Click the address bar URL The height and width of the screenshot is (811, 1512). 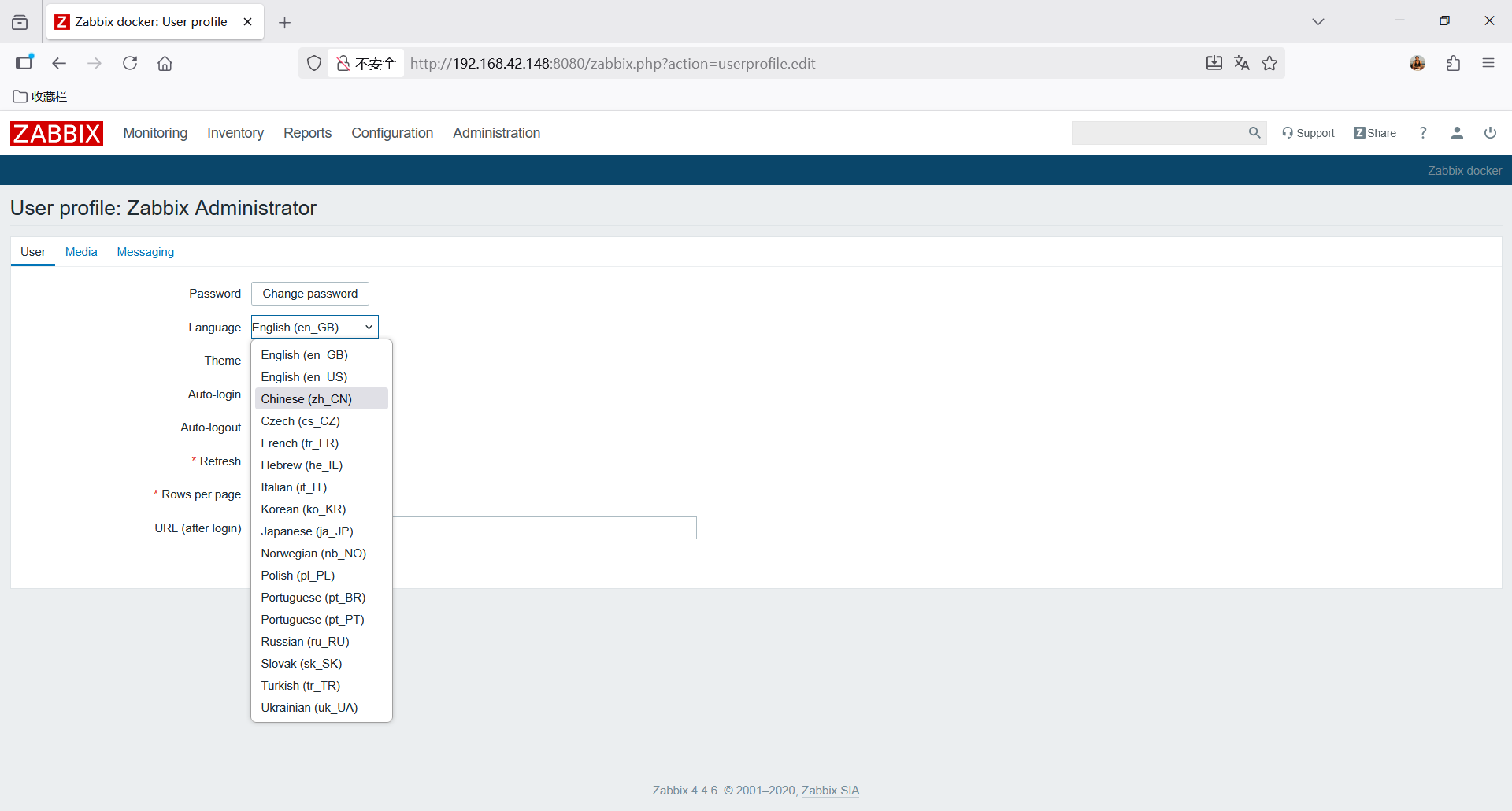(x=613, y=63)
